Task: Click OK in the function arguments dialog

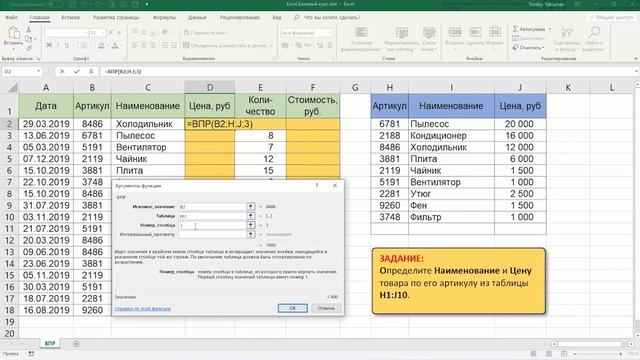Action: (293, 308)
